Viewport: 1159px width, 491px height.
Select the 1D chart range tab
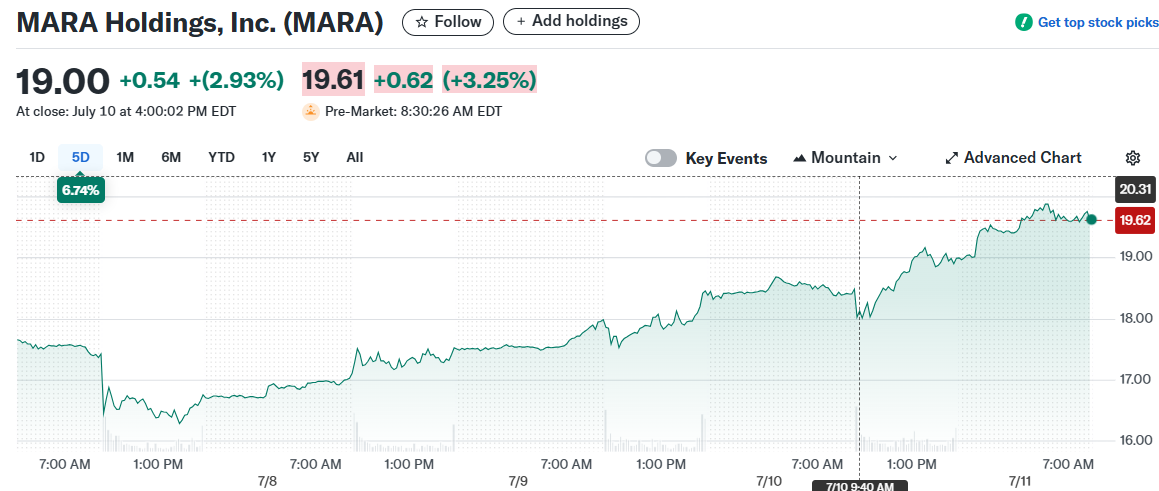tap(37, 157)
